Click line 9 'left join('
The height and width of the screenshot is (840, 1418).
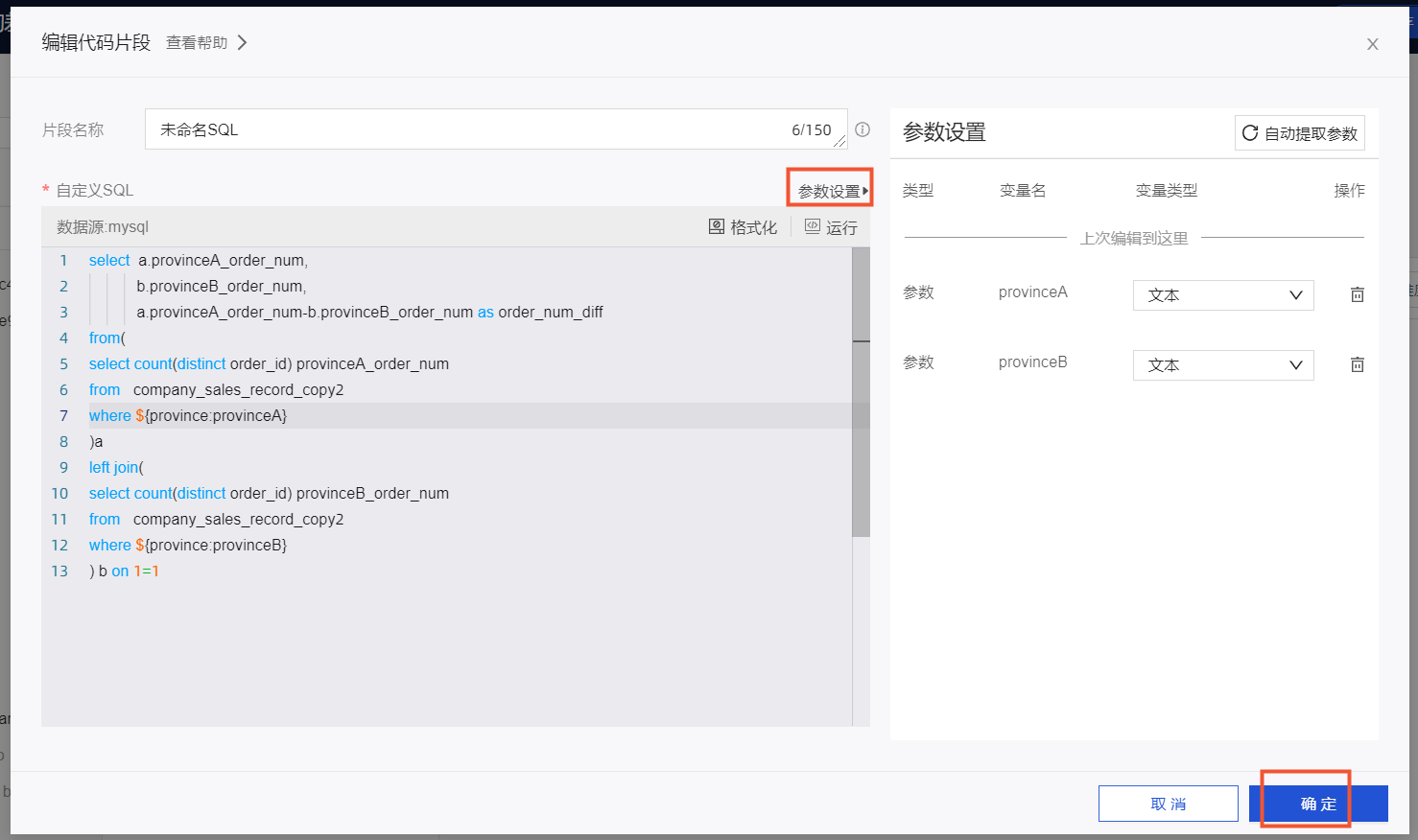(116, 467)
